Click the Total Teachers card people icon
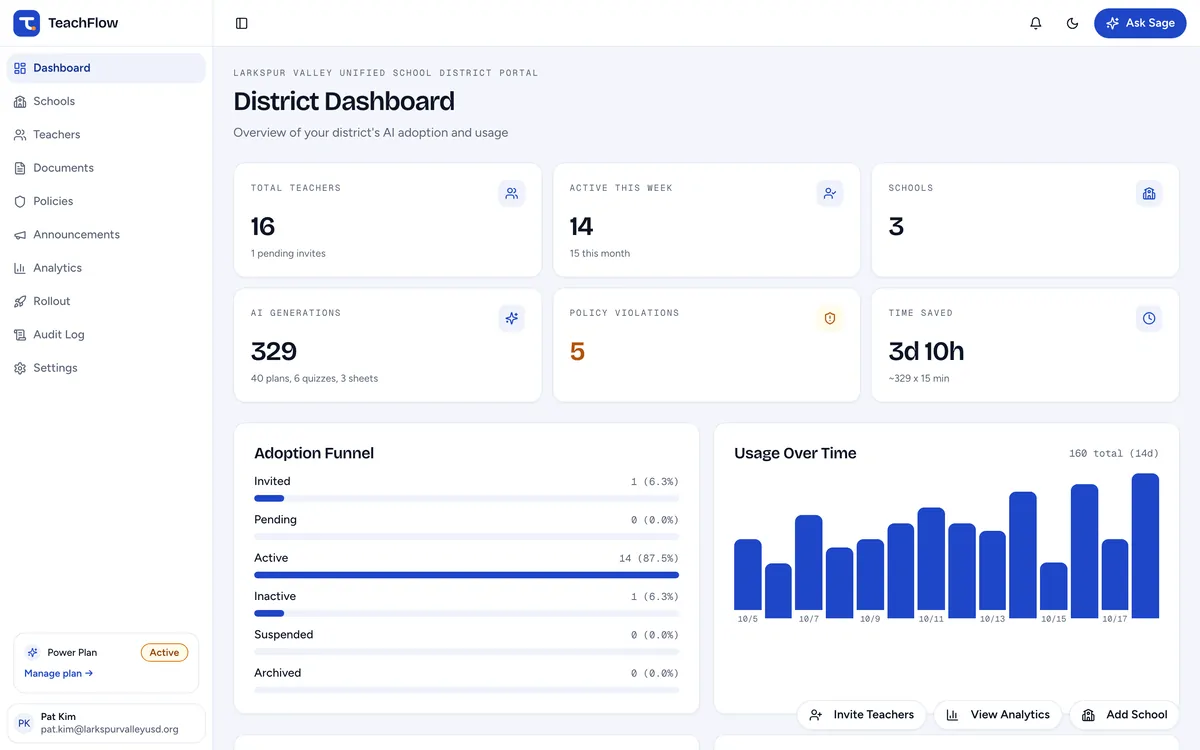The height and width of the screenshot is (750, 1200). pyautogui.click(x=512, y=194)
